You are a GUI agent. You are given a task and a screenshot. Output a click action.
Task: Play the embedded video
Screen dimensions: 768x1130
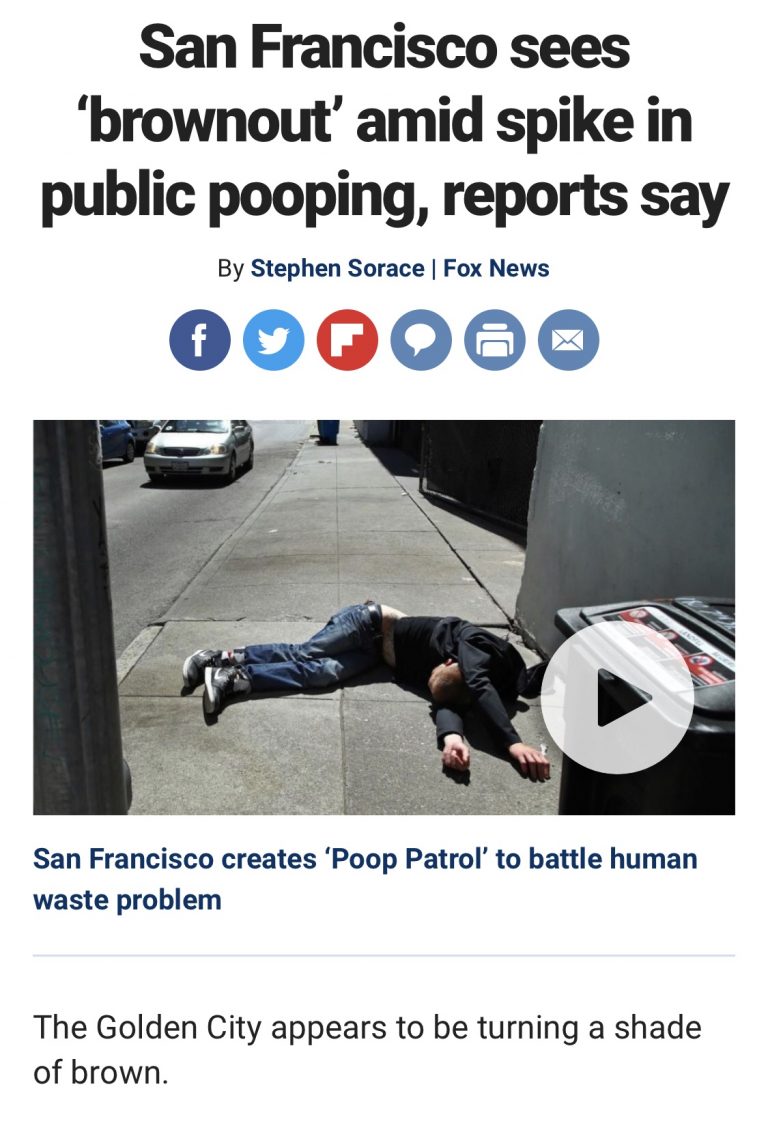point(617,697)
